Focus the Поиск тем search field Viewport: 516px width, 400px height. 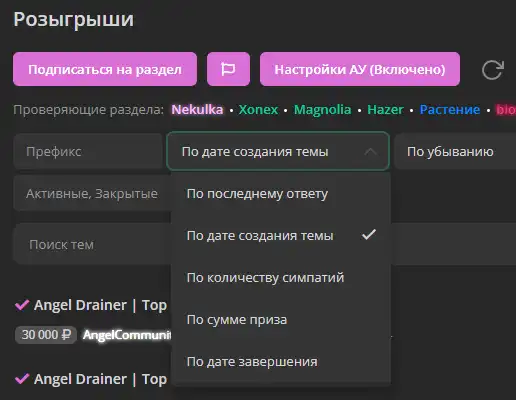92,244
